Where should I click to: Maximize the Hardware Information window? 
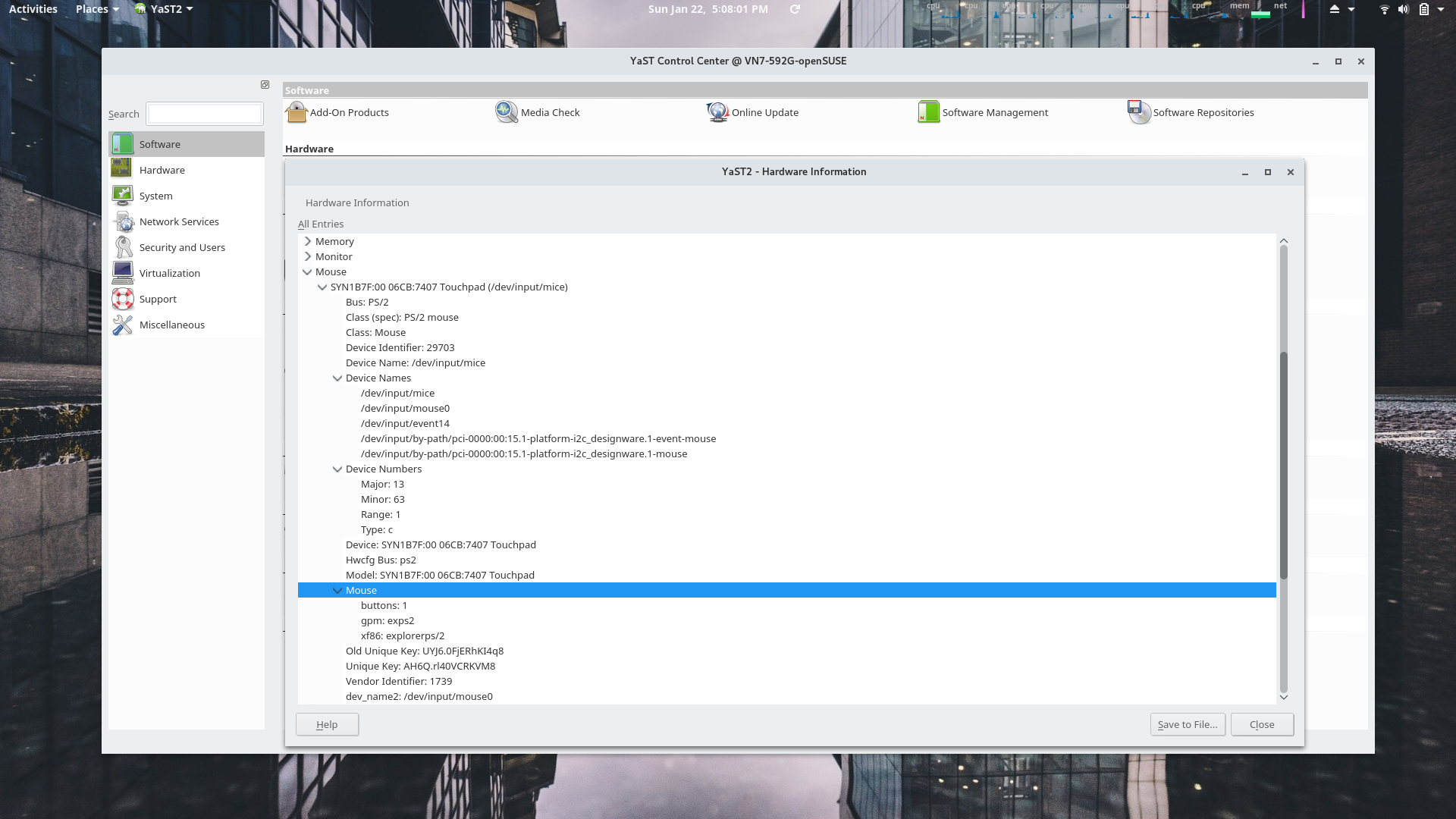point(1268,172)
